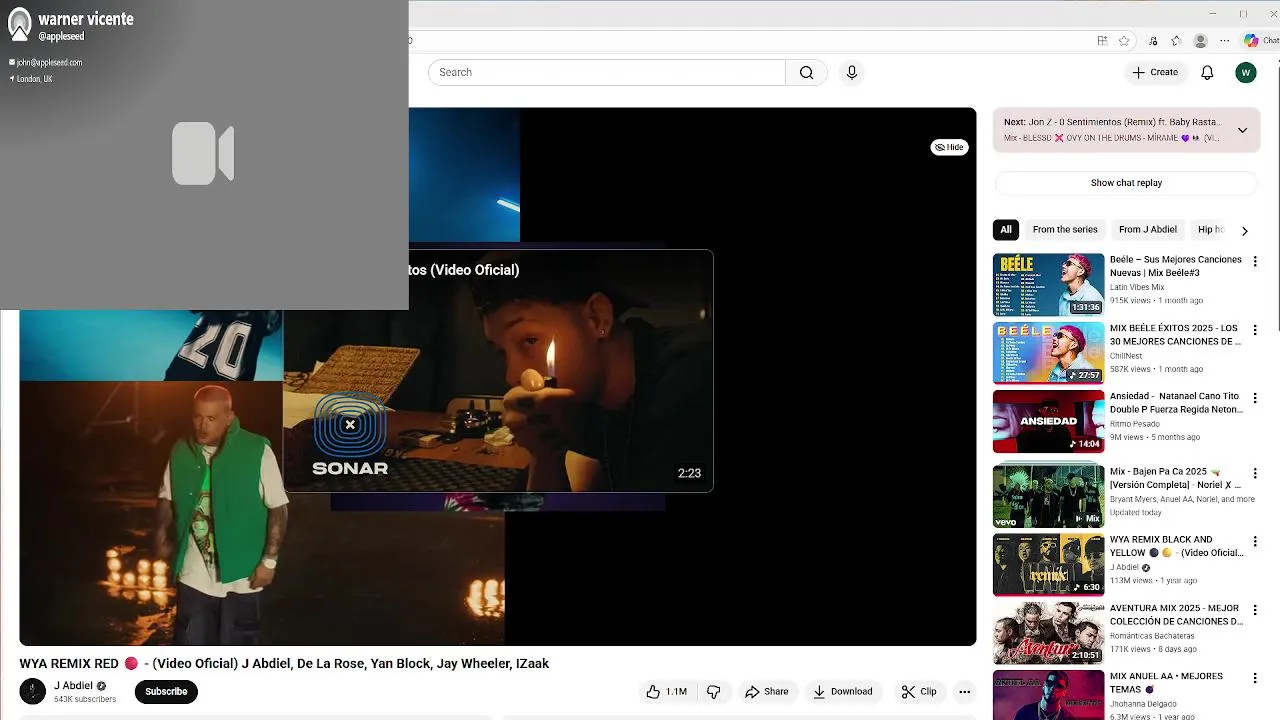This screenshot has width=1280, height=720.
Task: Click Ritmo Pesado channel name
Action: [x=1135, y=423]
